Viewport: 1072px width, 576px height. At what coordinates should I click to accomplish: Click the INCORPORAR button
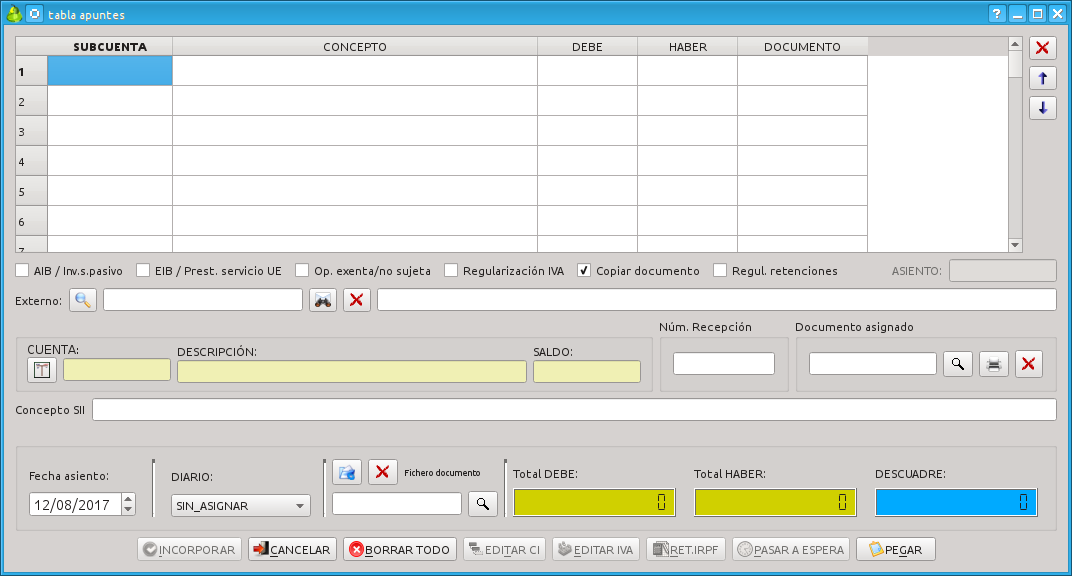tap(189, 549)
